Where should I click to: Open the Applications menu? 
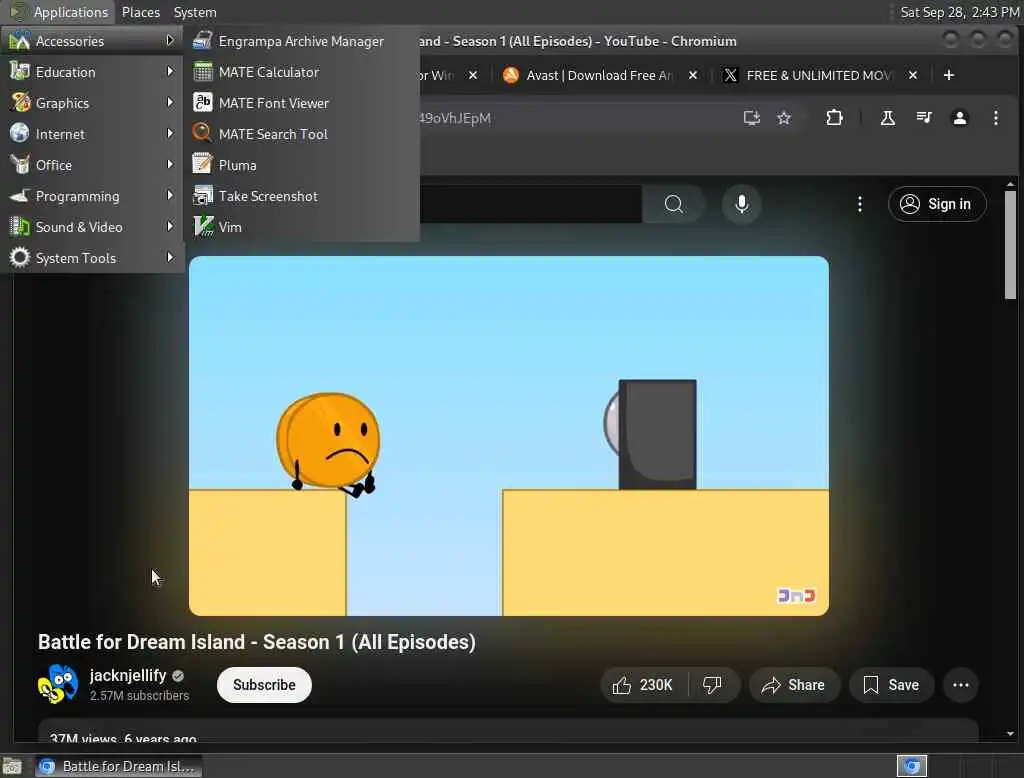(60, 12)
